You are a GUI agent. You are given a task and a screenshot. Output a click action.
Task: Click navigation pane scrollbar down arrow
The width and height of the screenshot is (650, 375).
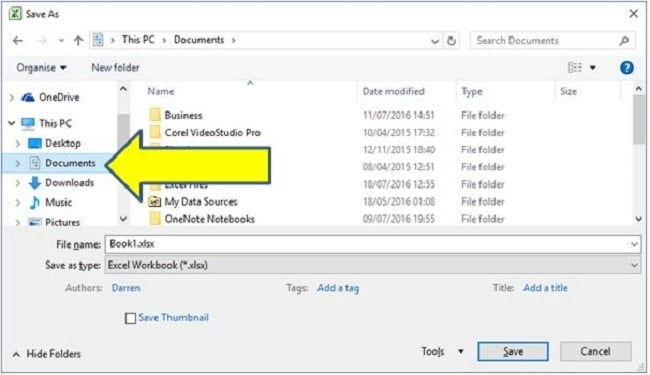pos(123,219)
